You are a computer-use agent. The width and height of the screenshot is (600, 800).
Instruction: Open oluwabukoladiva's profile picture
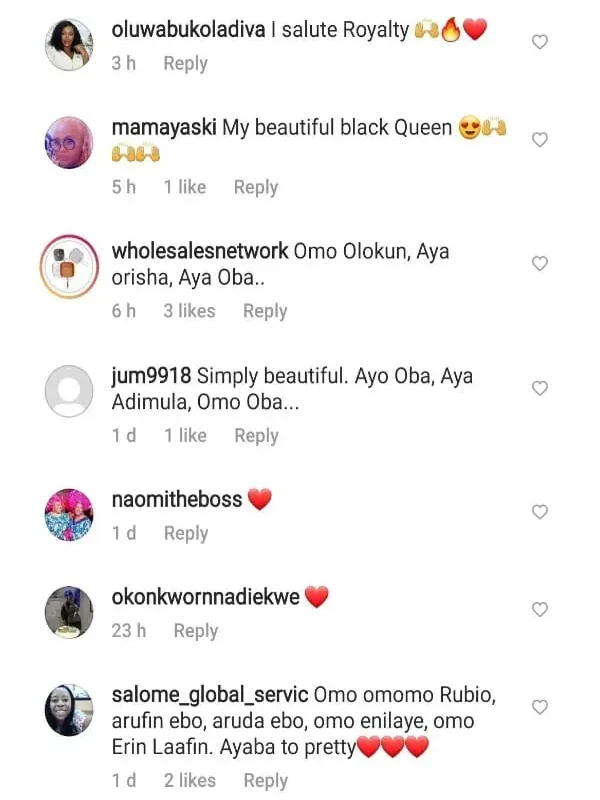click(x=69, y=44)
